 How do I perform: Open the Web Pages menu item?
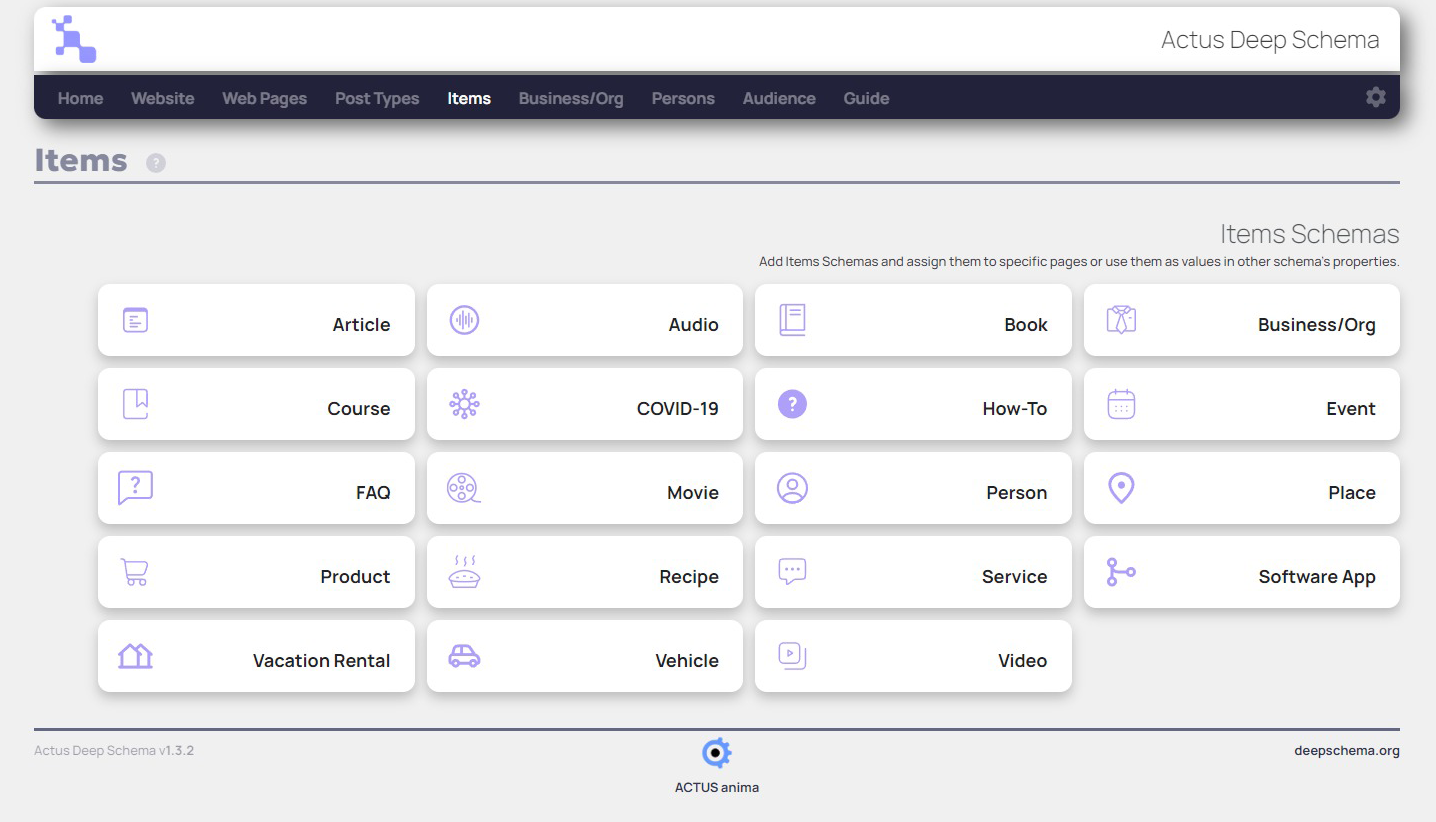coord(265,98)
